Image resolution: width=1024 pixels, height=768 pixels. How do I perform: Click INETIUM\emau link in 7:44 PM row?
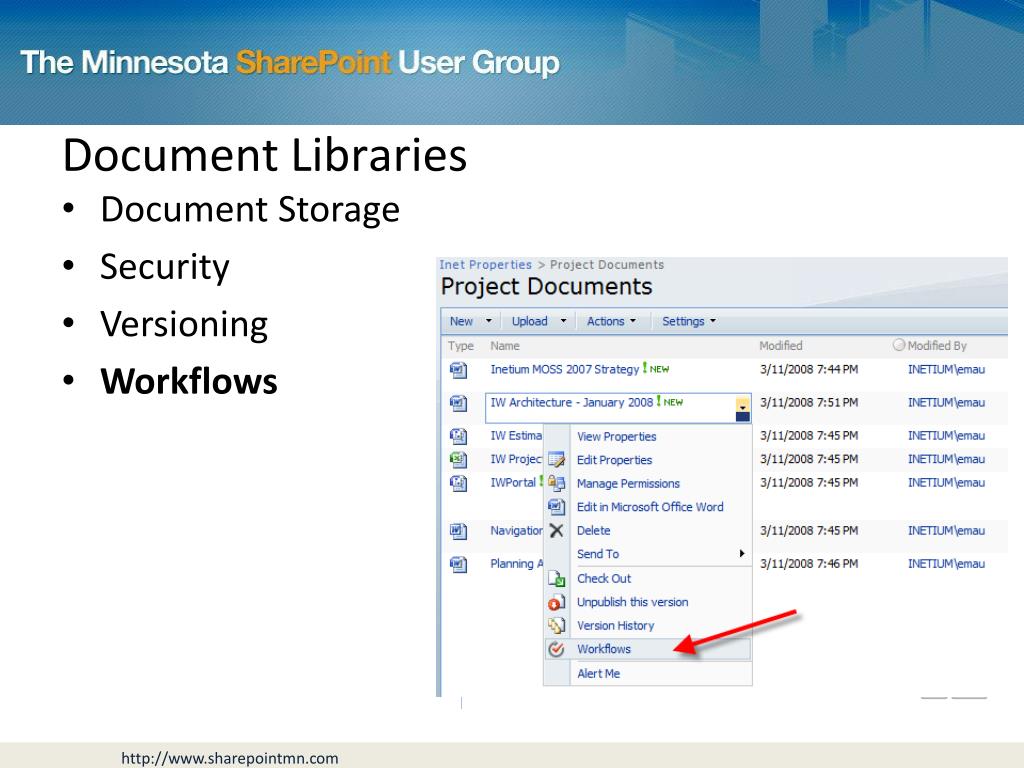(946, 370)
